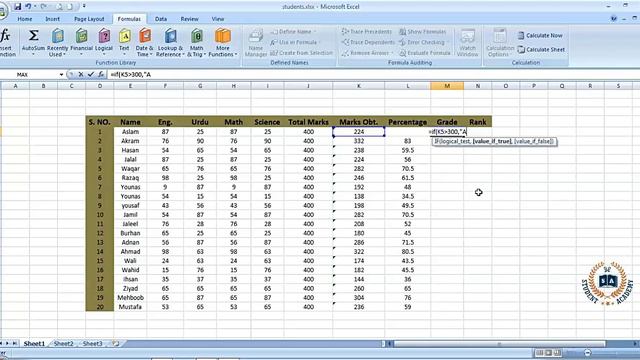Click the Undo icon in quick access toolbar
The width and height of the screenshot is (640, 360).
(x=28, y=7)
